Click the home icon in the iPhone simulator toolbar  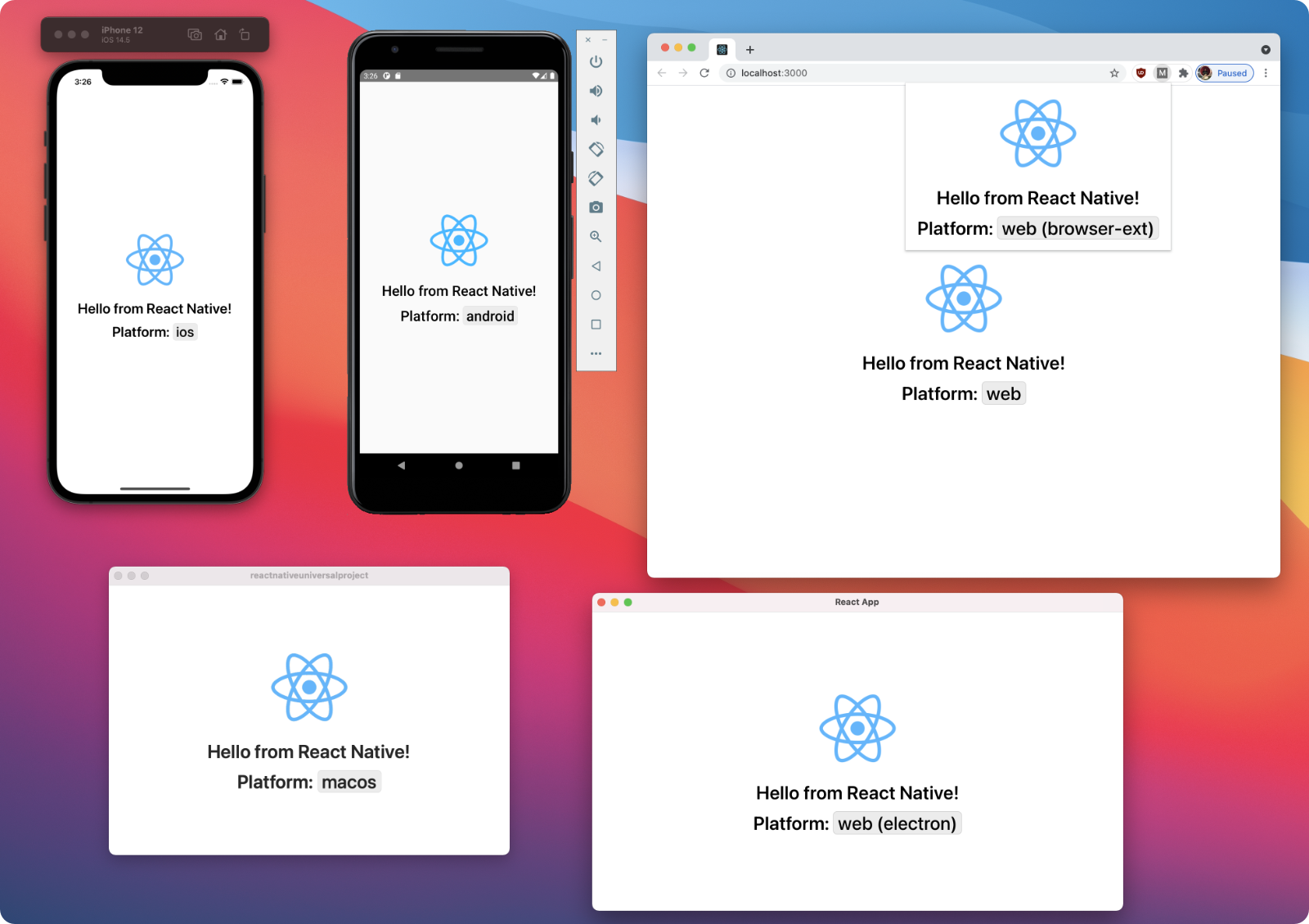tap(220, 34)
